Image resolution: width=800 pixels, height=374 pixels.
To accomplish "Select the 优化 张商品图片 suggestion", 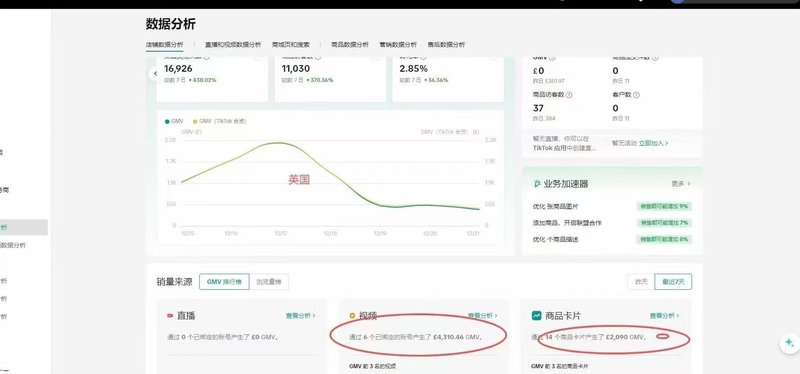I will pyautogui.click(x=555, y=207).
